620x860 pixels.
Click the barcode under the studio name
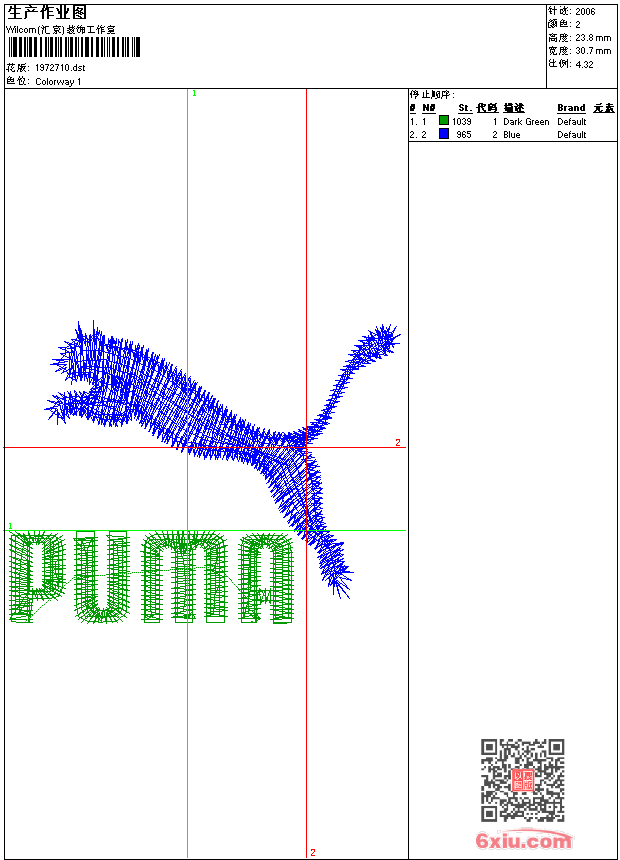pyautogui.click(x=74, y=47)
